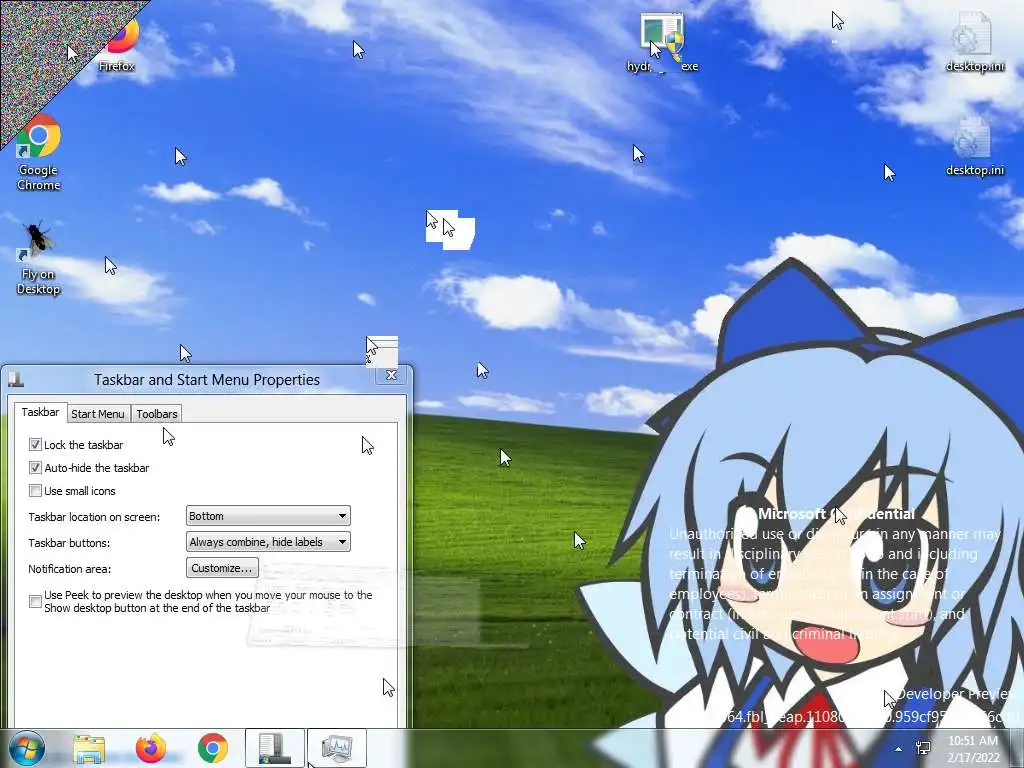Viewport: 1024px width, 768px height.
Task: Enable Use small icons checkbox
Action: point(35,490)
